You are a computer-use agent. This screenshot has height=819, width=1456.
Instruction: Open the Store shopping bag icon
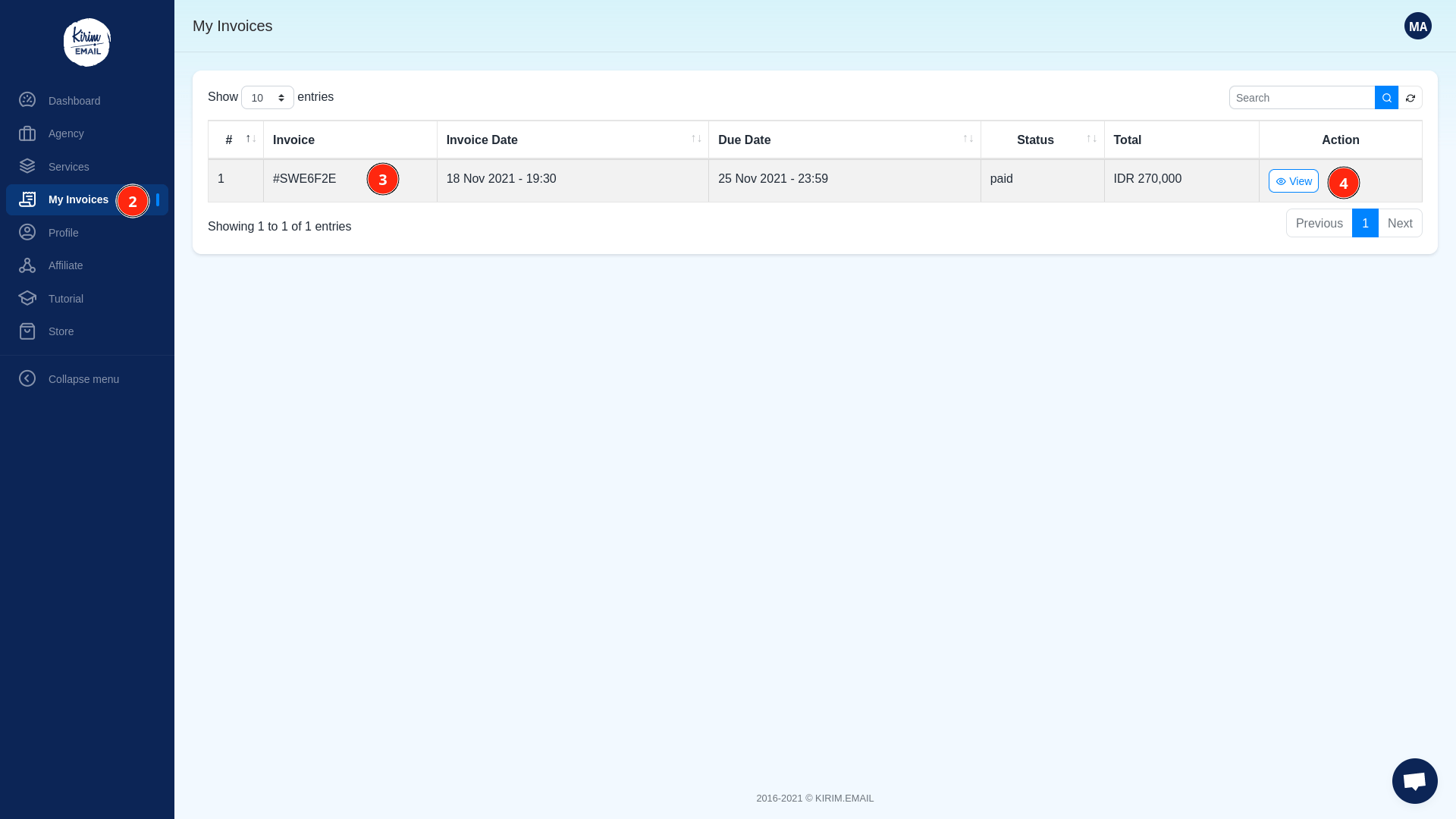[27, 331]
